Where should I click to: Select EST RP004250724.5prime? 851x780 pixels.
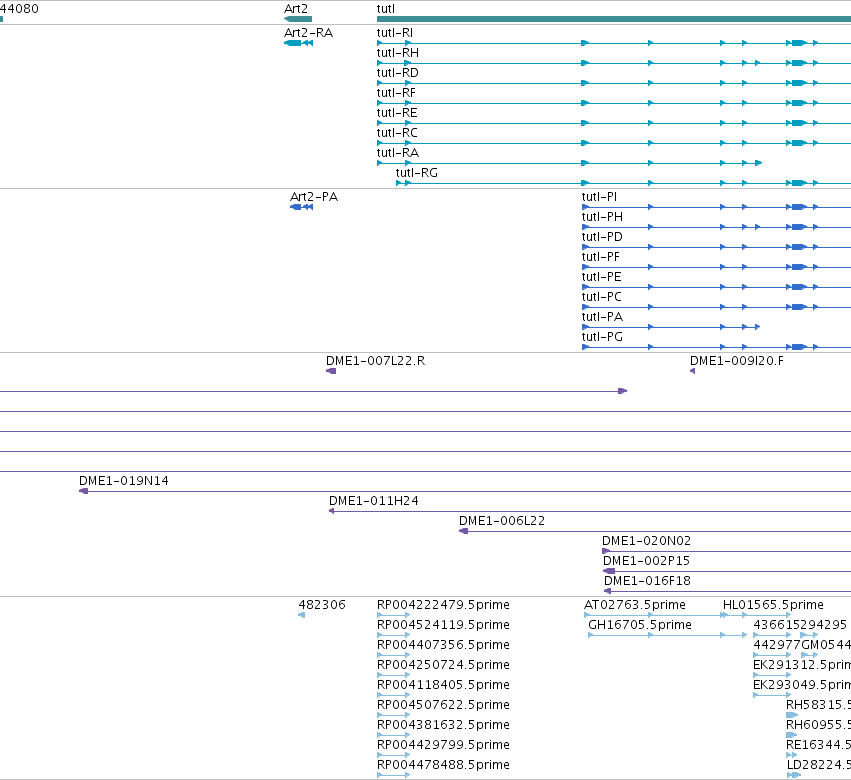443,665
